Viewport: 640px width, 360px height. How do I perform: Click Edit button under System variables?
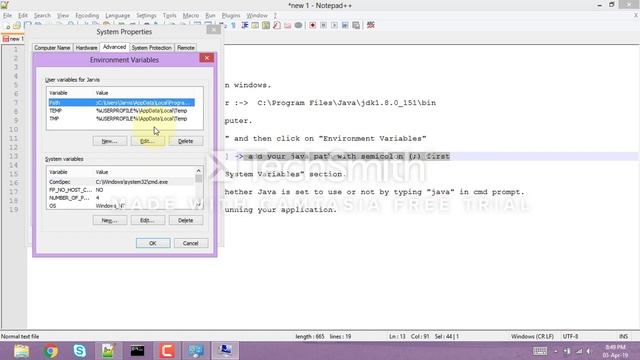[x=147, y=220]
